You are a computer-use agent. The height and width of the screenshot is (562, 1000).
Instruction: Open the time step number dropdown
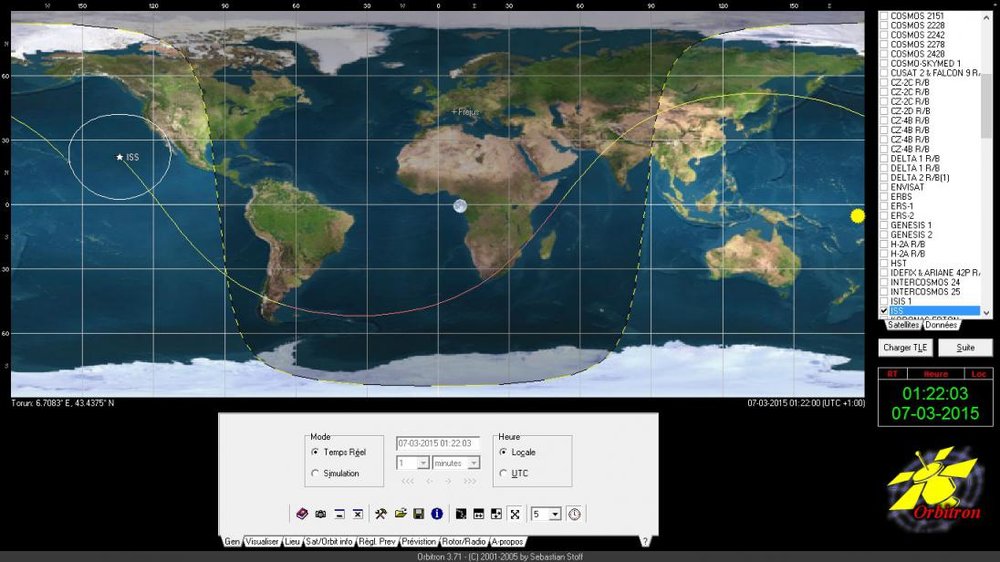point(423,463)
